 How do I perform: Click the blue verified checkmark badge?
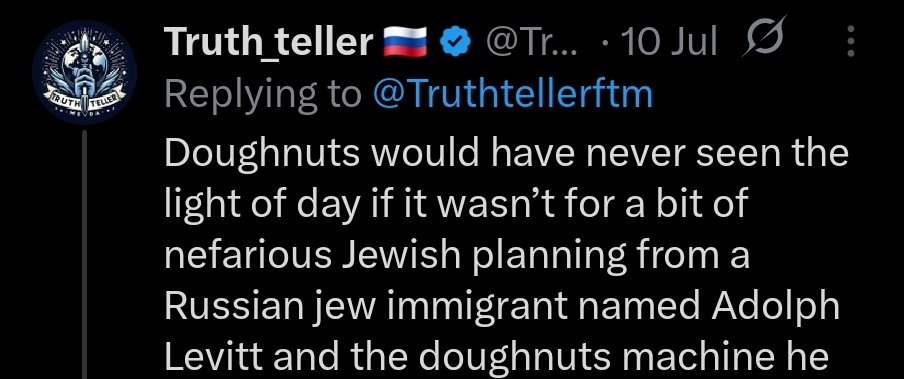pos(455,42)
